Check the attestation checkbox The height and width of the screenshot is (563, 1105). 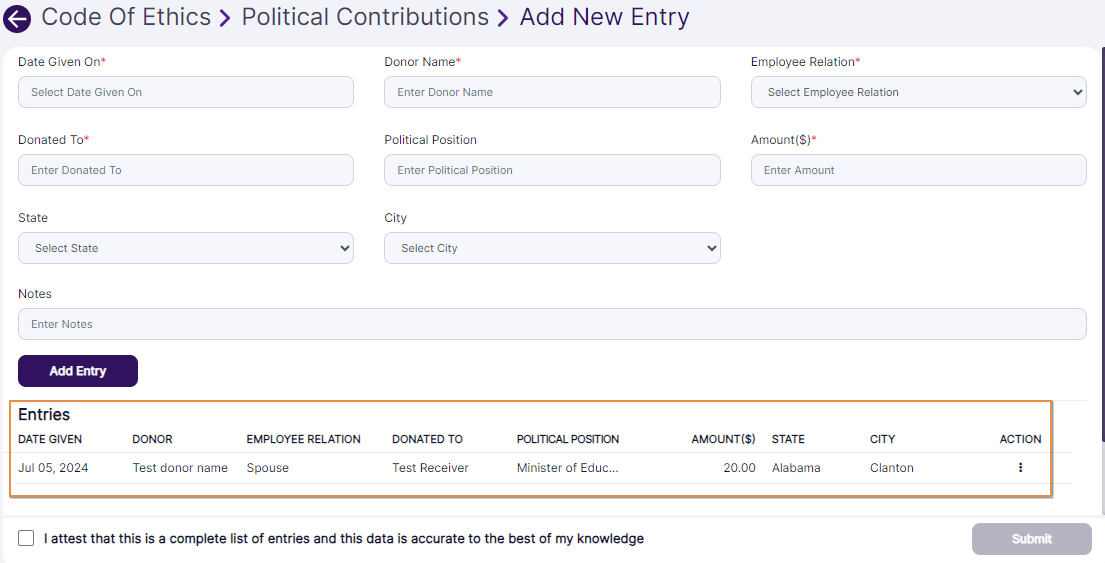coord(26,538)
